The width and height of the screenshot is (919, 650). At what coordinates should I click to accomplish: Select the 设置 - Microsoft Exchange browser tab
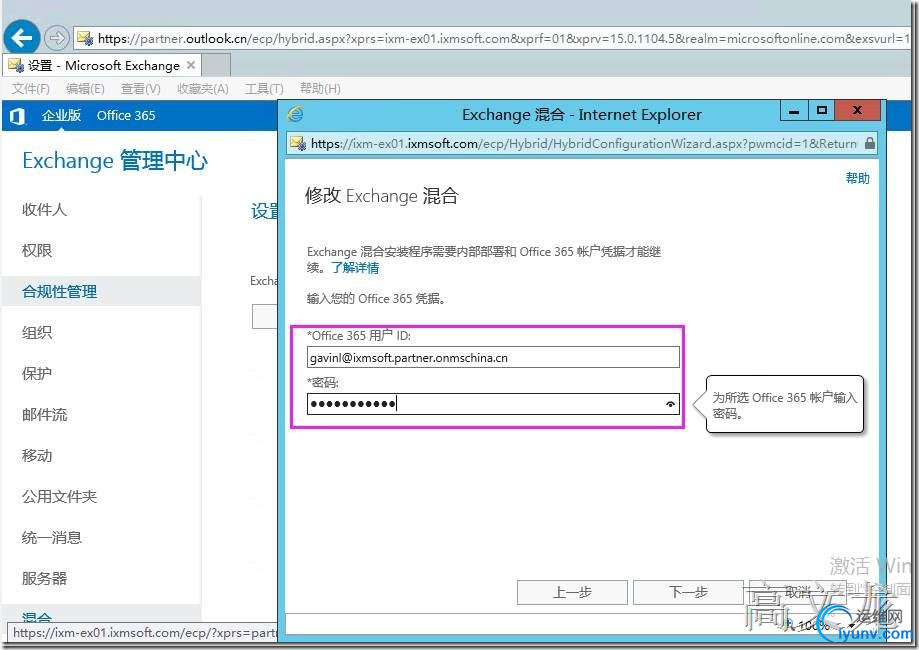coord(103,65)
